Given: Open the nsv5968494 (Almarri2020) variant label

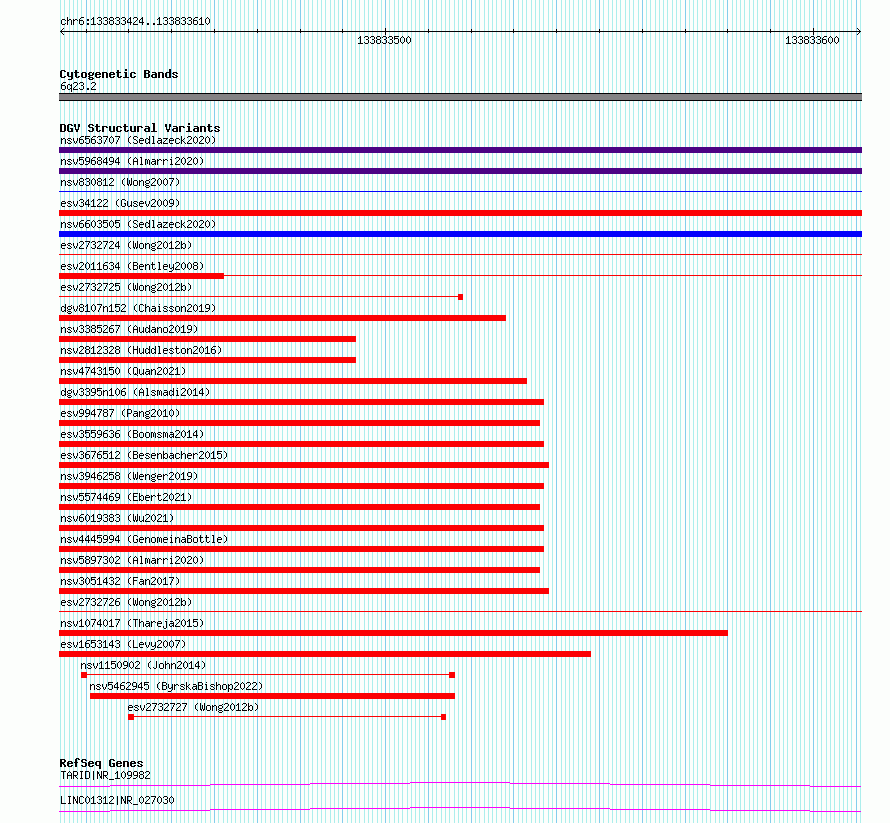Looking at the screenshot, I should tap(132, 161).
